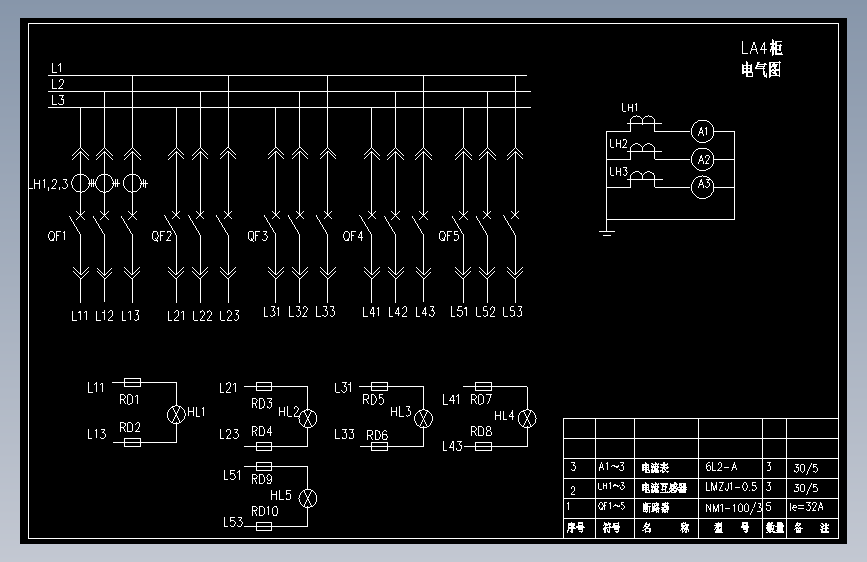Click the ground symbol below the ammeter circuit

(607, 232)
